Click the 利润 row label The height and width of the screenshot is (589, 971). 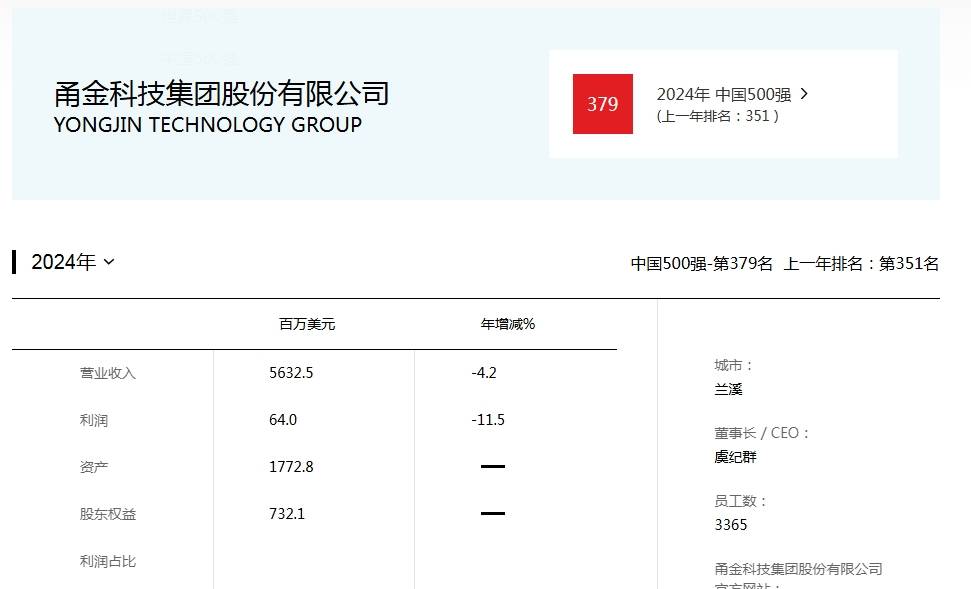(94, 420)
